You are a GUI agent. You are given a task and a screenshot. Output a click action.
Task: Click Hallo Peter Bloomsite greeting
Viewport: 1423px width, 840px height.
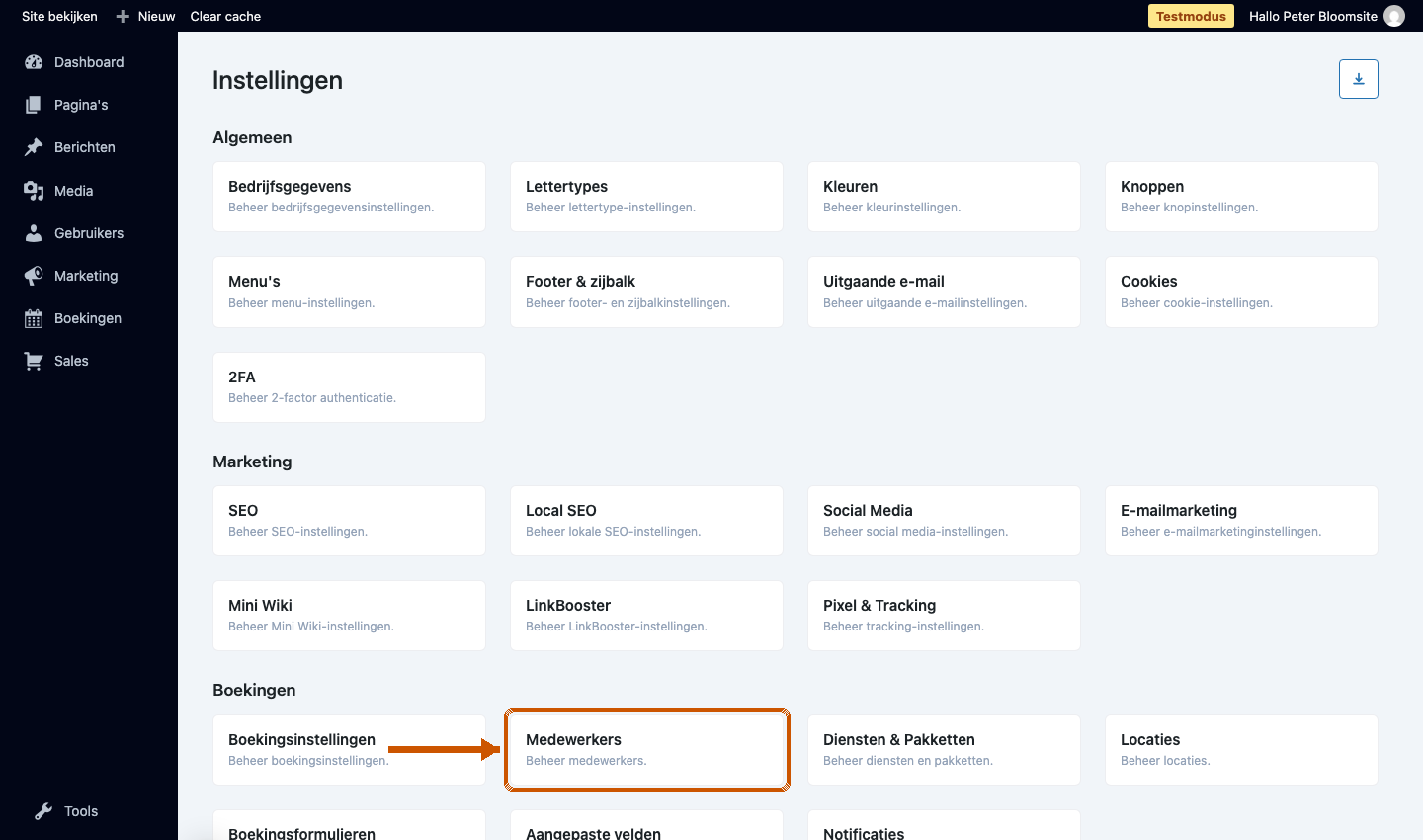1312,16
